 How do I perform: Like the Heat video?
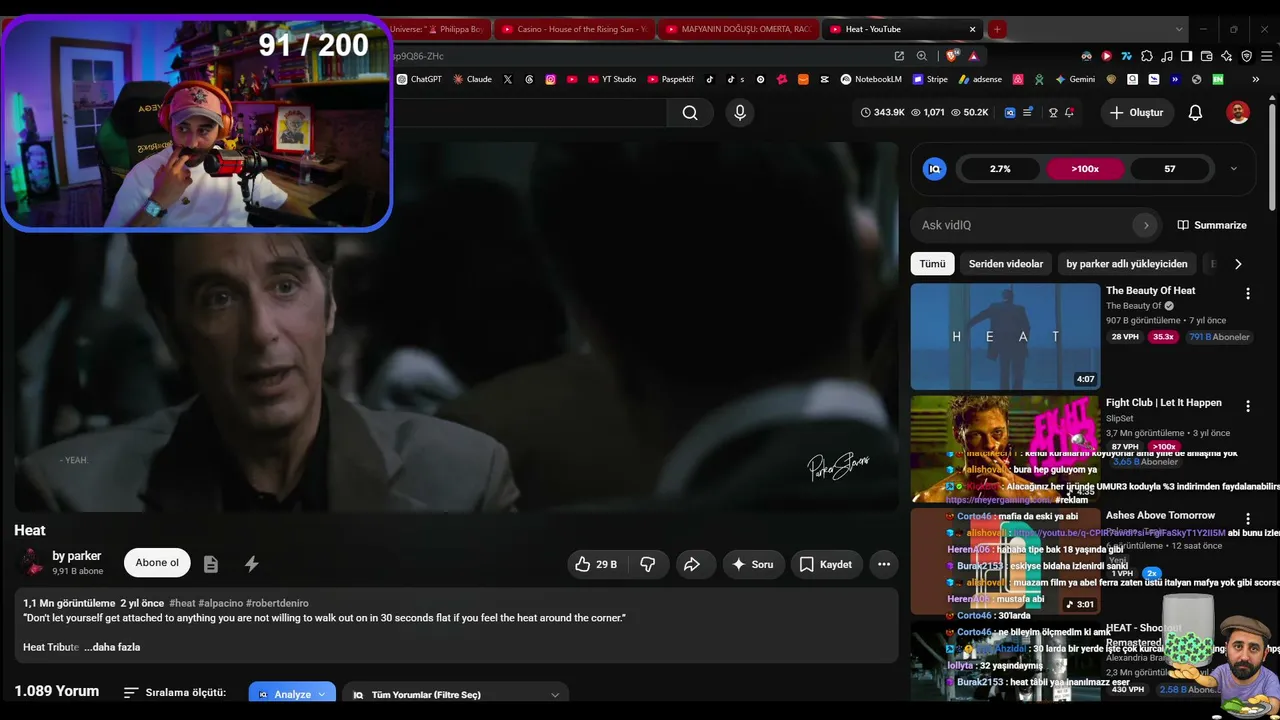point(595,564)
